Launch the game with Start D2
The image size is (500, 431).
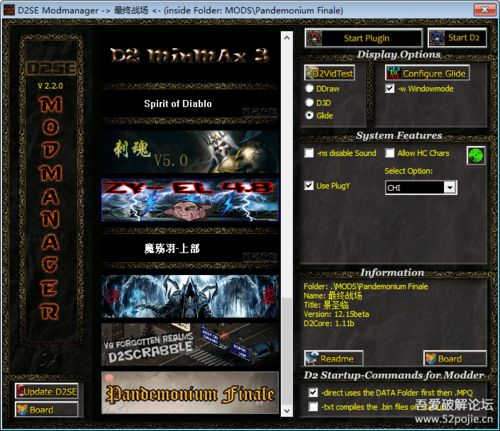tap(457, 38)
